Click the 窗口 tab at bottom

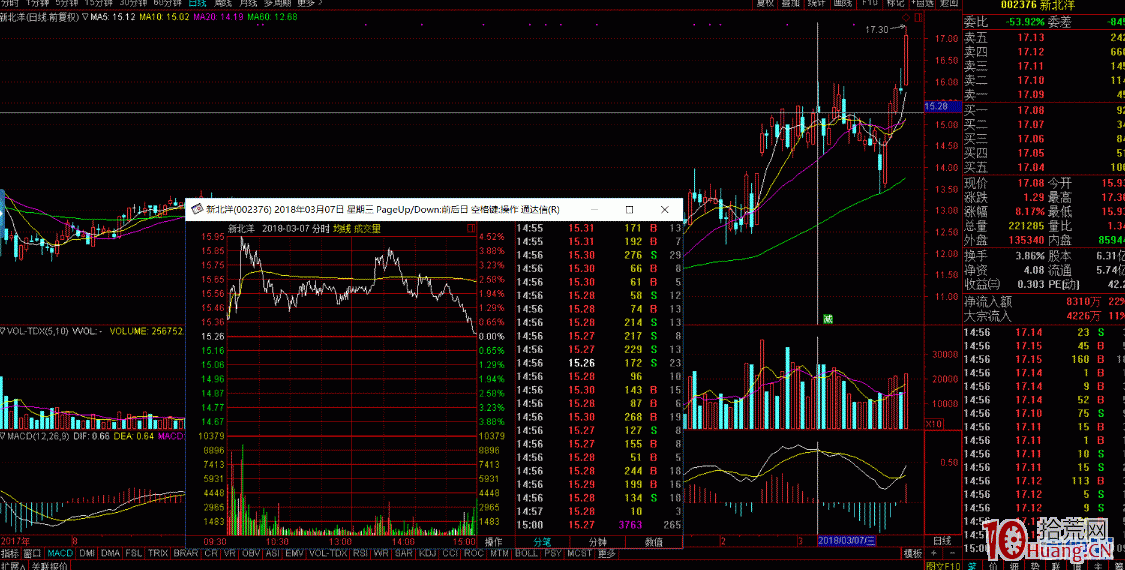[x=32, y=553]
